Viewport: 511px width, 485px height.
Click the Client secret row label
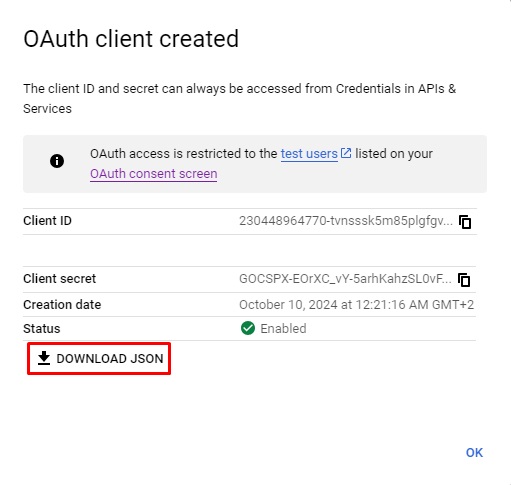(x=59, y=279)
